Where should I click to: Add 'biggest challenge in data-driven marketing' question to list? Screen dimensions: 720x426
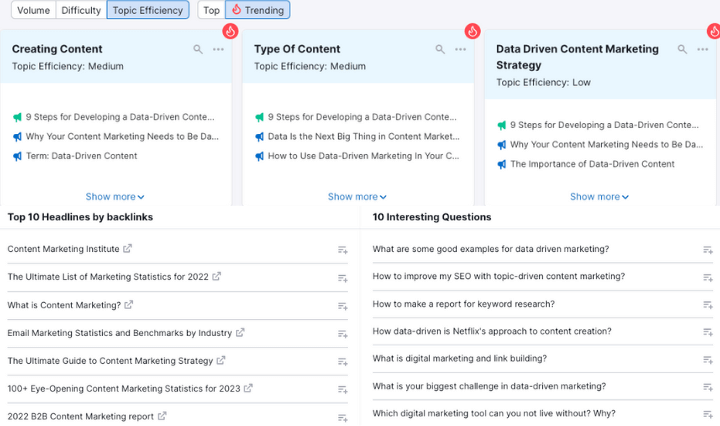[x=708, y=387]
